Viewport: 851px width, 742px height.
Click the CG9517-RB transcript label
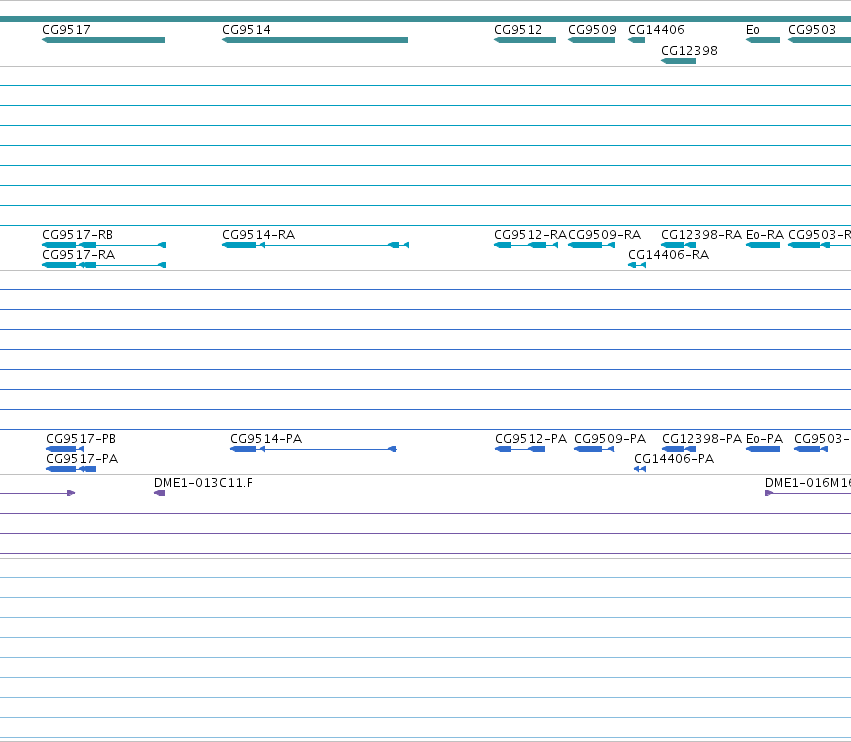pos(78,235)
